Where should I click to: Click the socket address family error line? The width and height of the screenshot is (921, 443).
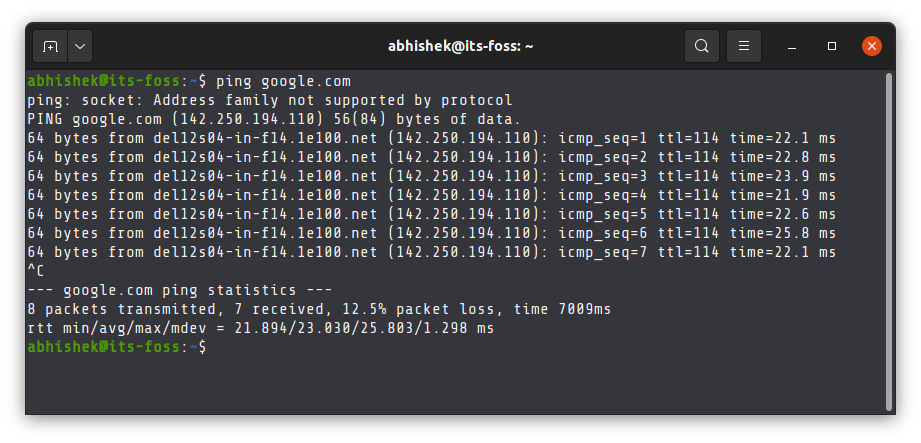[x=270, y=100]
